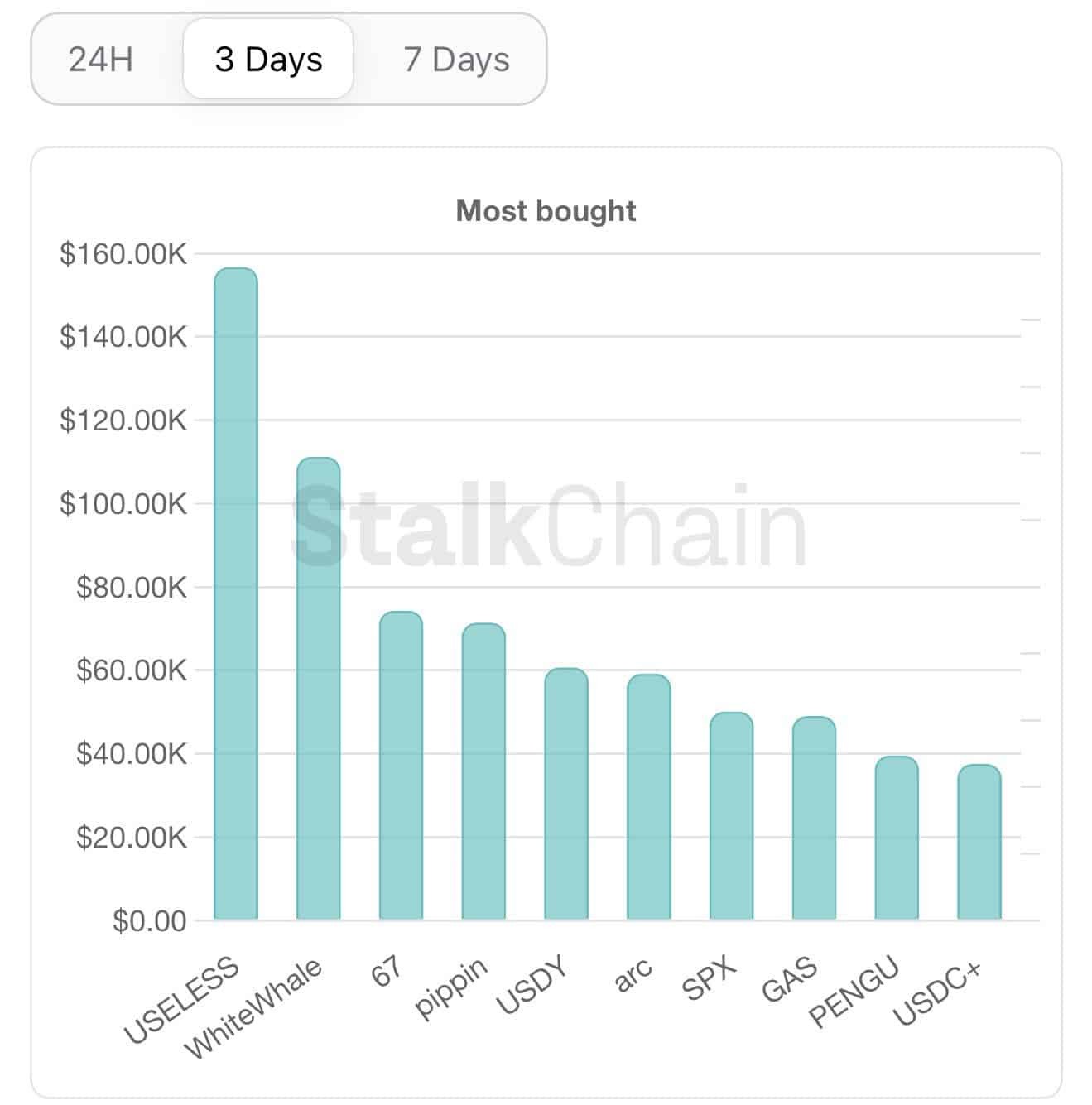This screenshot has height=1105, width=1092.
Task: Select the 3 Days tab
Action: 268,60
